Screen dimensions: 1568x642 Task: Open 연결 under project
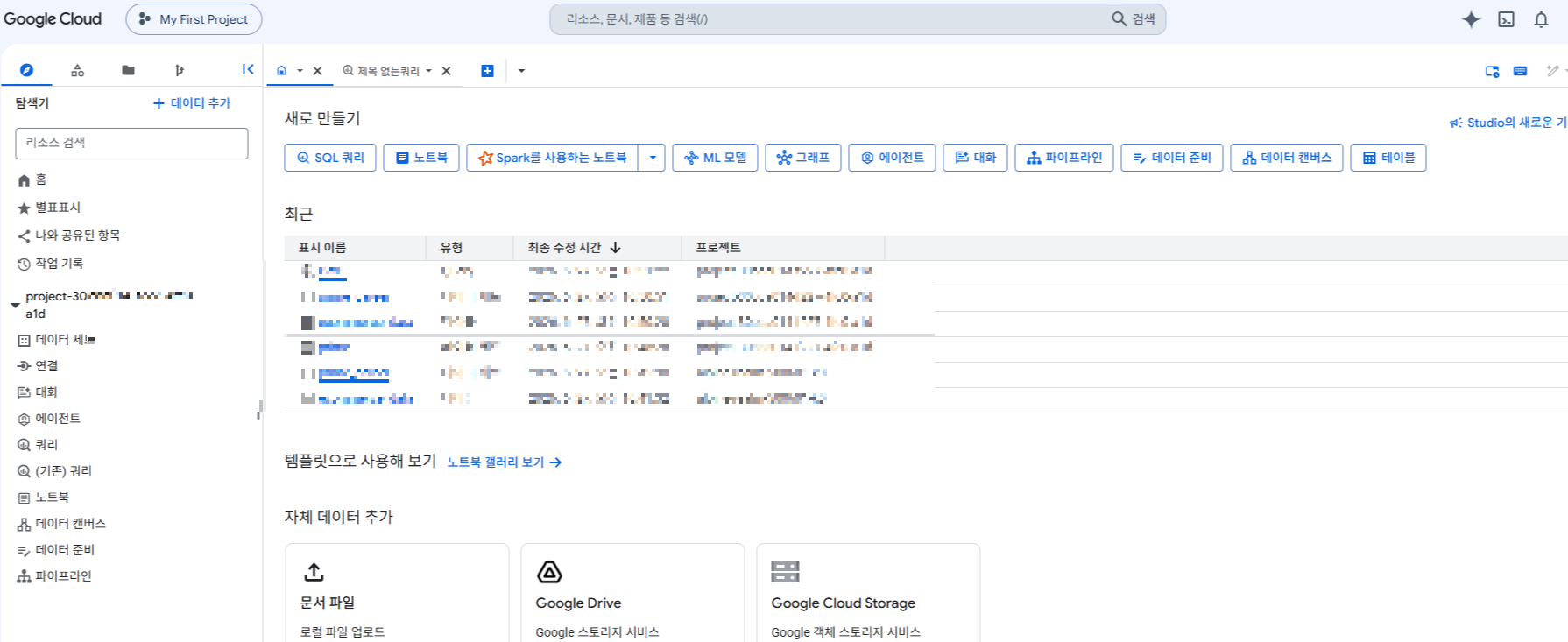[38, 366]
